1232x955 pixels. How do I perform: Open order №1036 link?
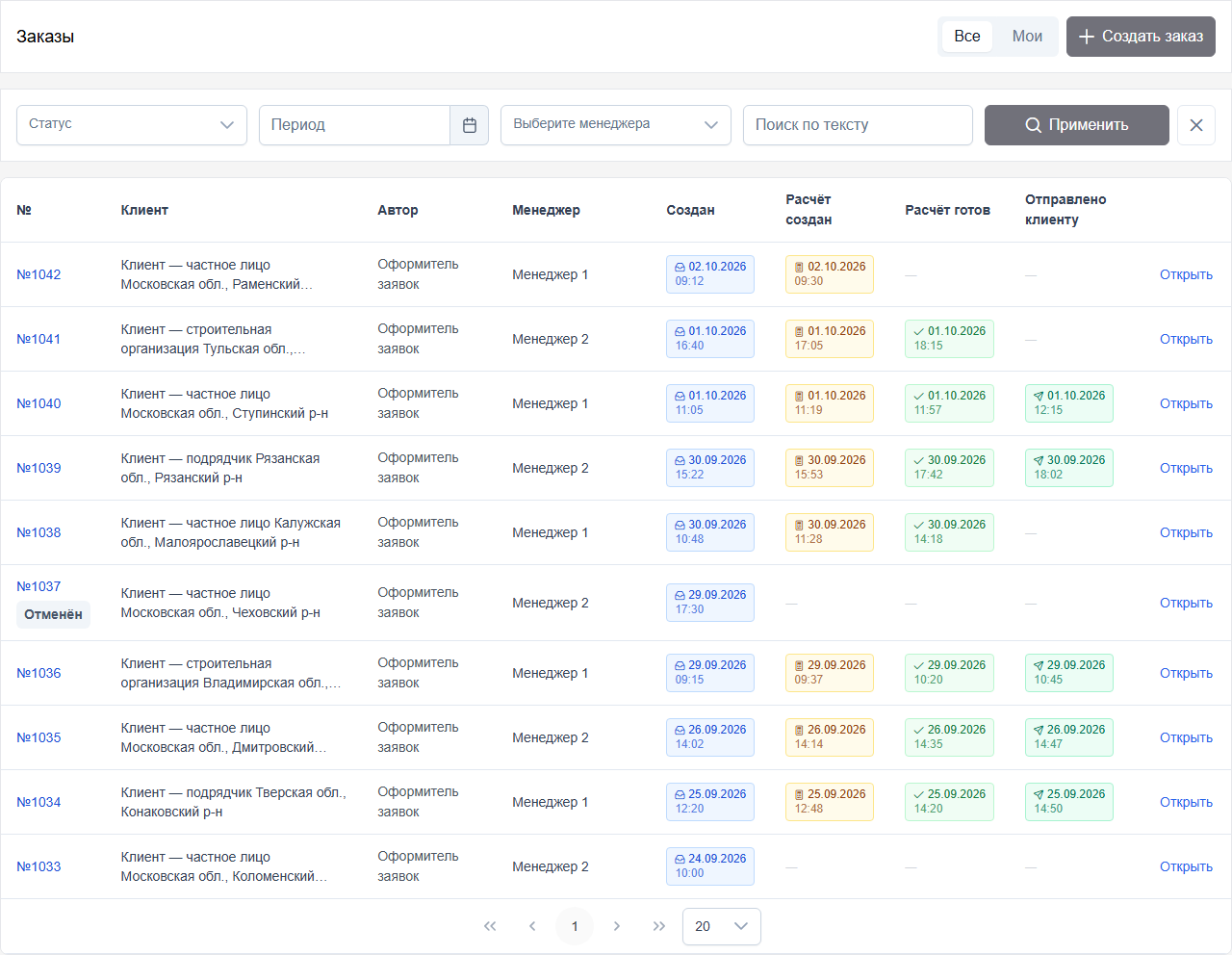pyautogui.click(x=38, y=673)
